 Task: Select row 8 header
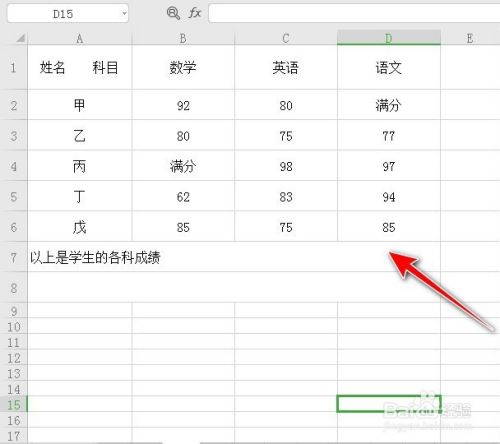pos(14,288)
